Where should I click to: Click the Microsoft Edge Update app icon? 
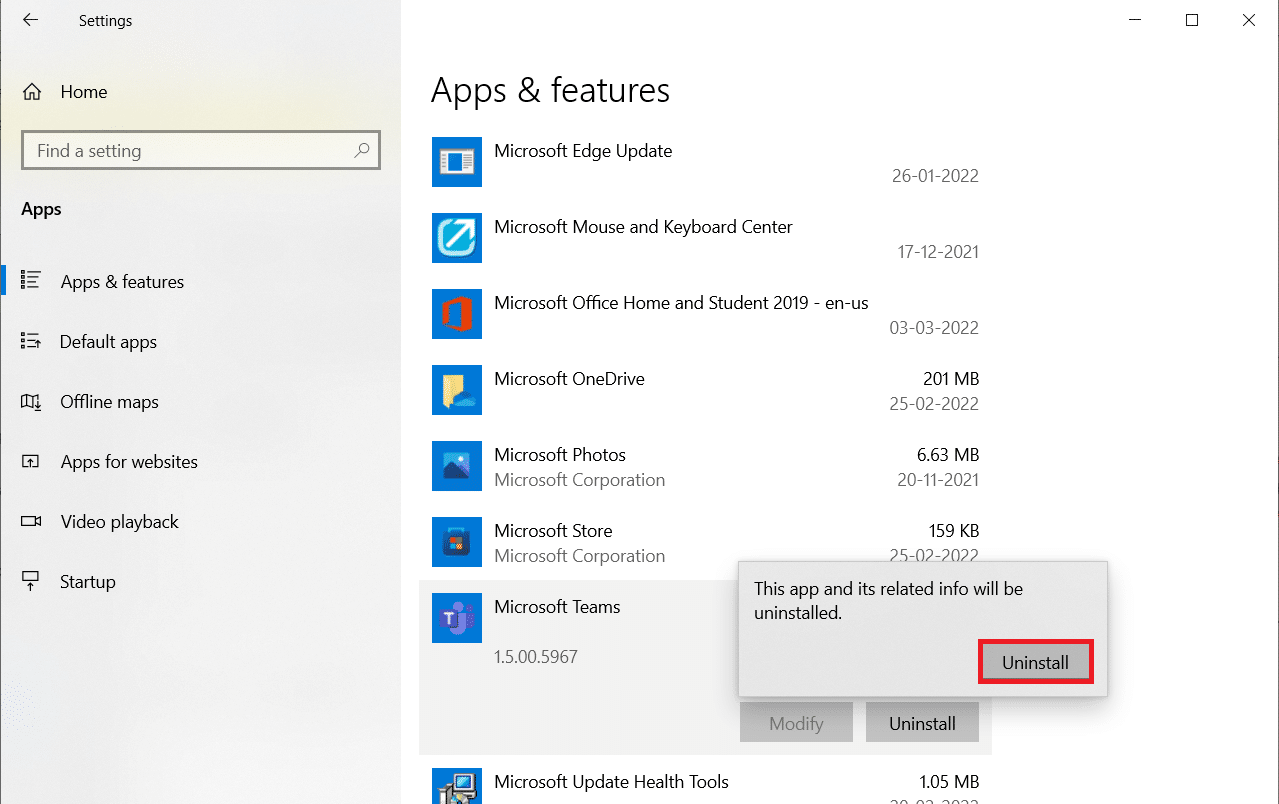[x=457, y=162]
